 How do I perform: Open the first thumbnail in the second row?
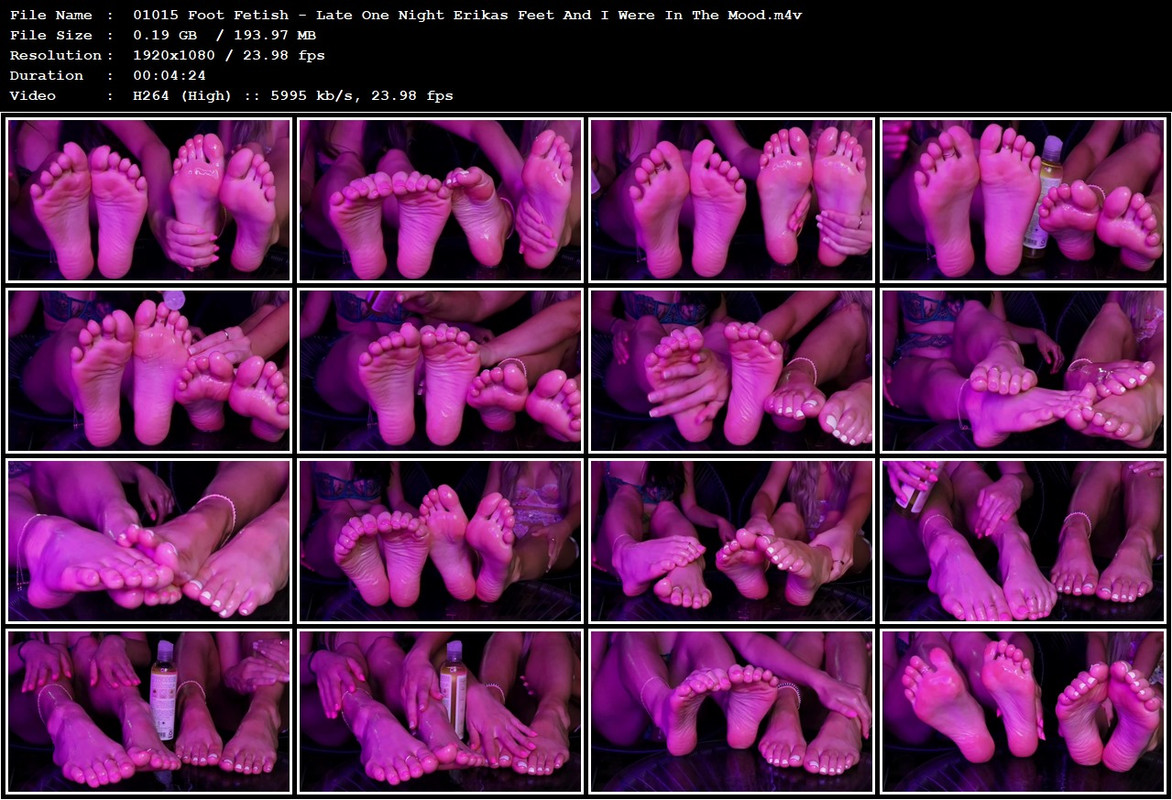coord(149,371)
